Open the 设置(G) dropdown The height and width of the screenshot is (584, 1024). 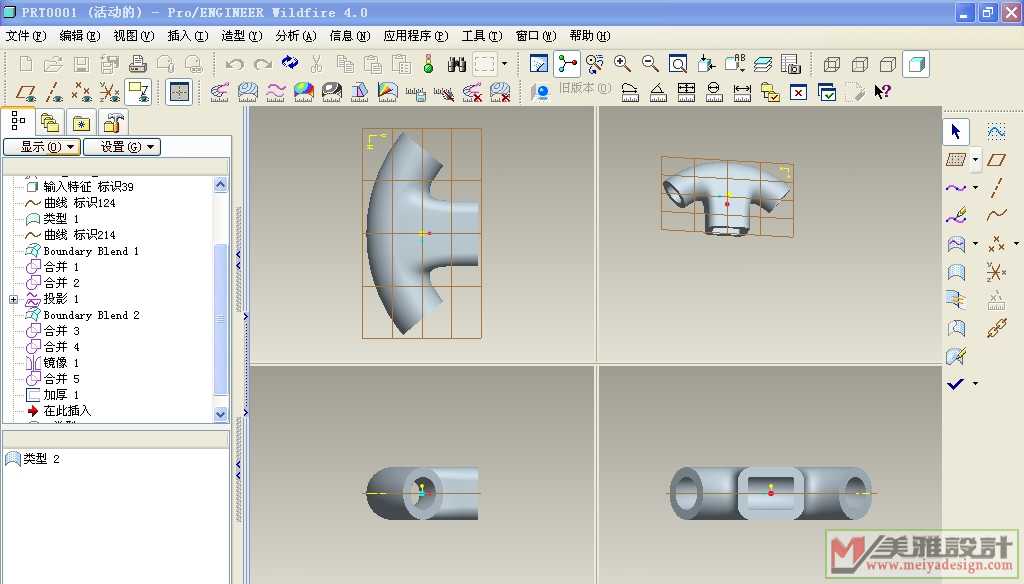pos(122,147)
